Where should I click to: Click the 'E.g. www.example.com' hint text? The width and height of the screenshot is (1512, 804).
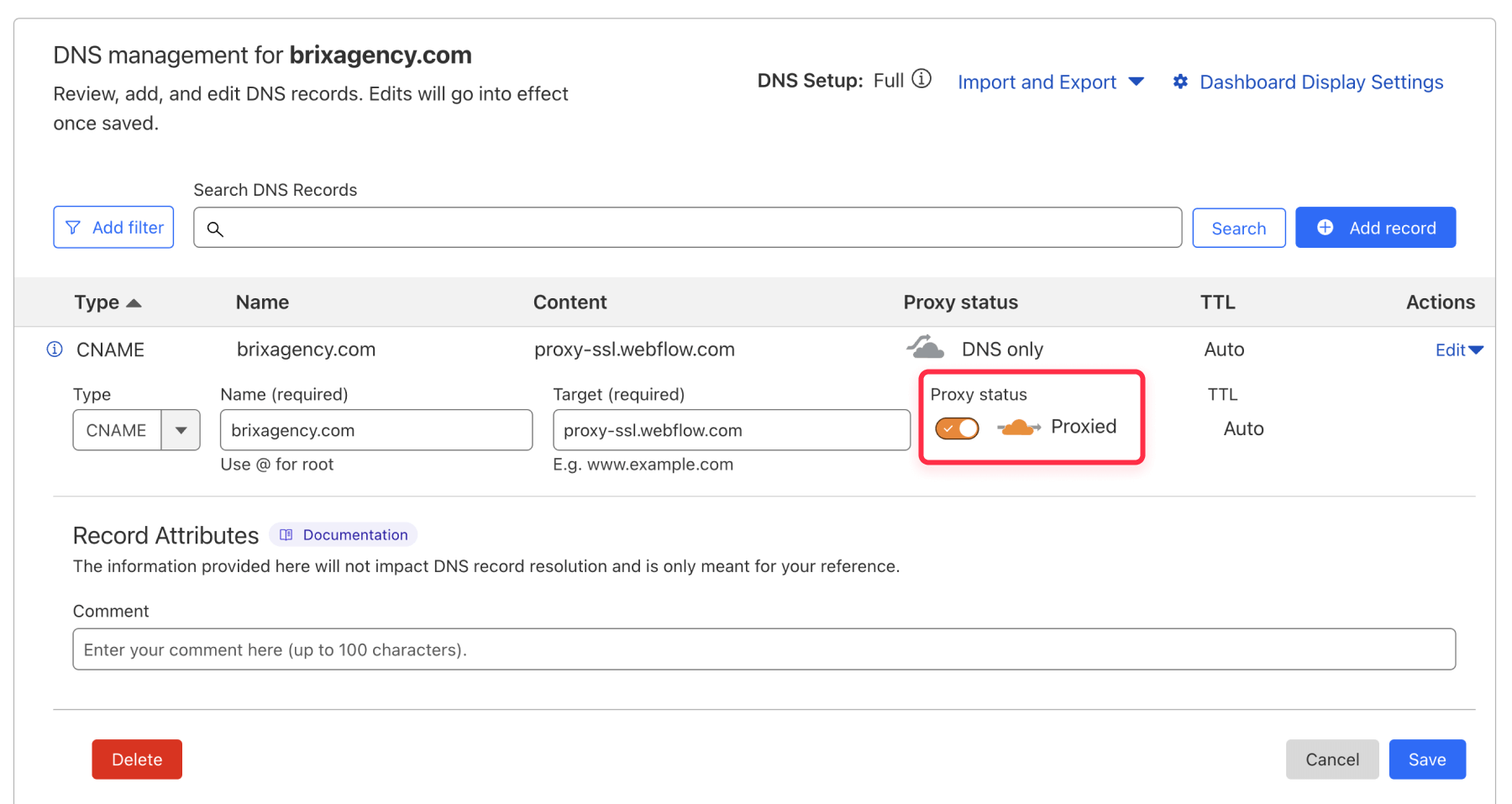pyautogui.click(x=643, y=465)
